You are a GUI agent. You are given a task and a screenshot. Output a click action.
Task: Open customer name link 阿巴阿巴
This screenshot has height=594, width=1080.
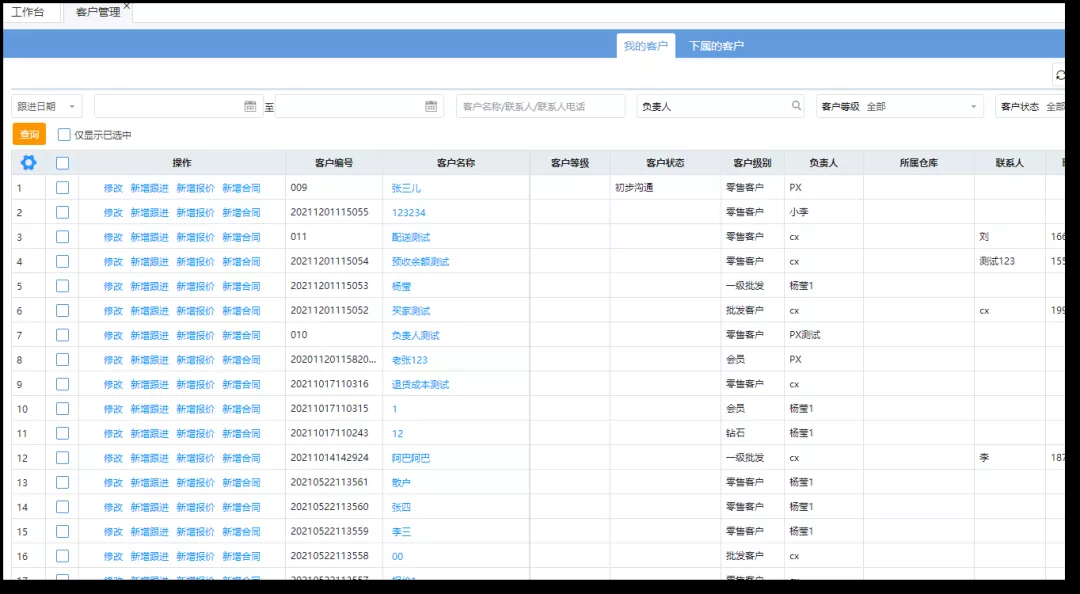tap(411, 458)
